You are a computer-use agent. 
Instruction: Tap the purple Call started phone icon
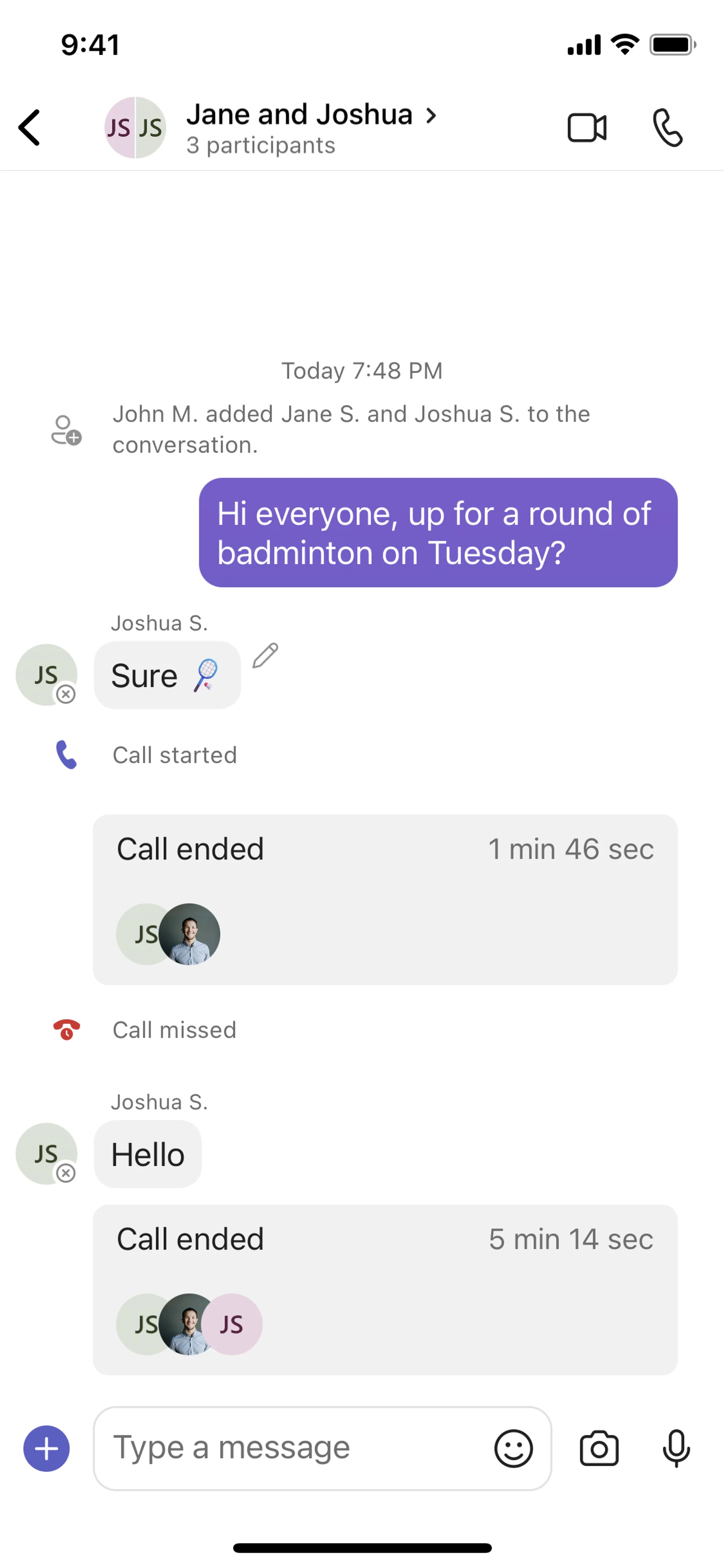click(66, 755)
